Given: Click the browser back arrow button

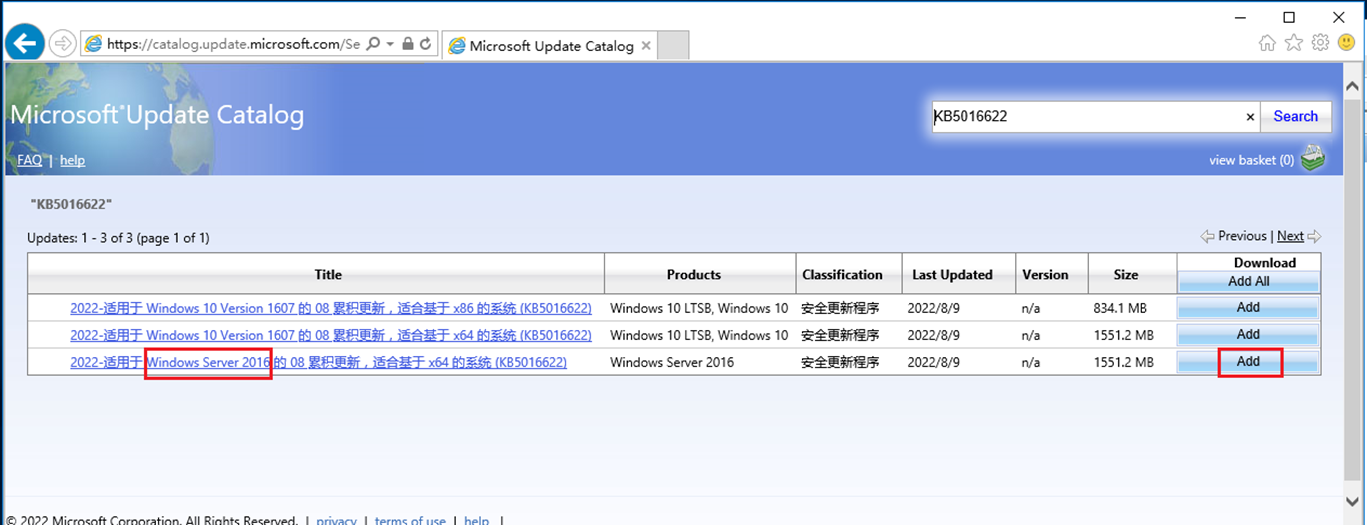Looking at the screenshot, I should (x=25, y=43).
